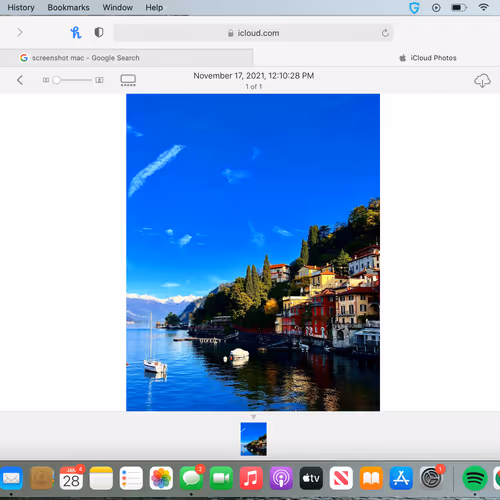500x500 pixels.
Task: Open the privacy report shield icon
Action: pyautogui.click(x=99, y=32)
